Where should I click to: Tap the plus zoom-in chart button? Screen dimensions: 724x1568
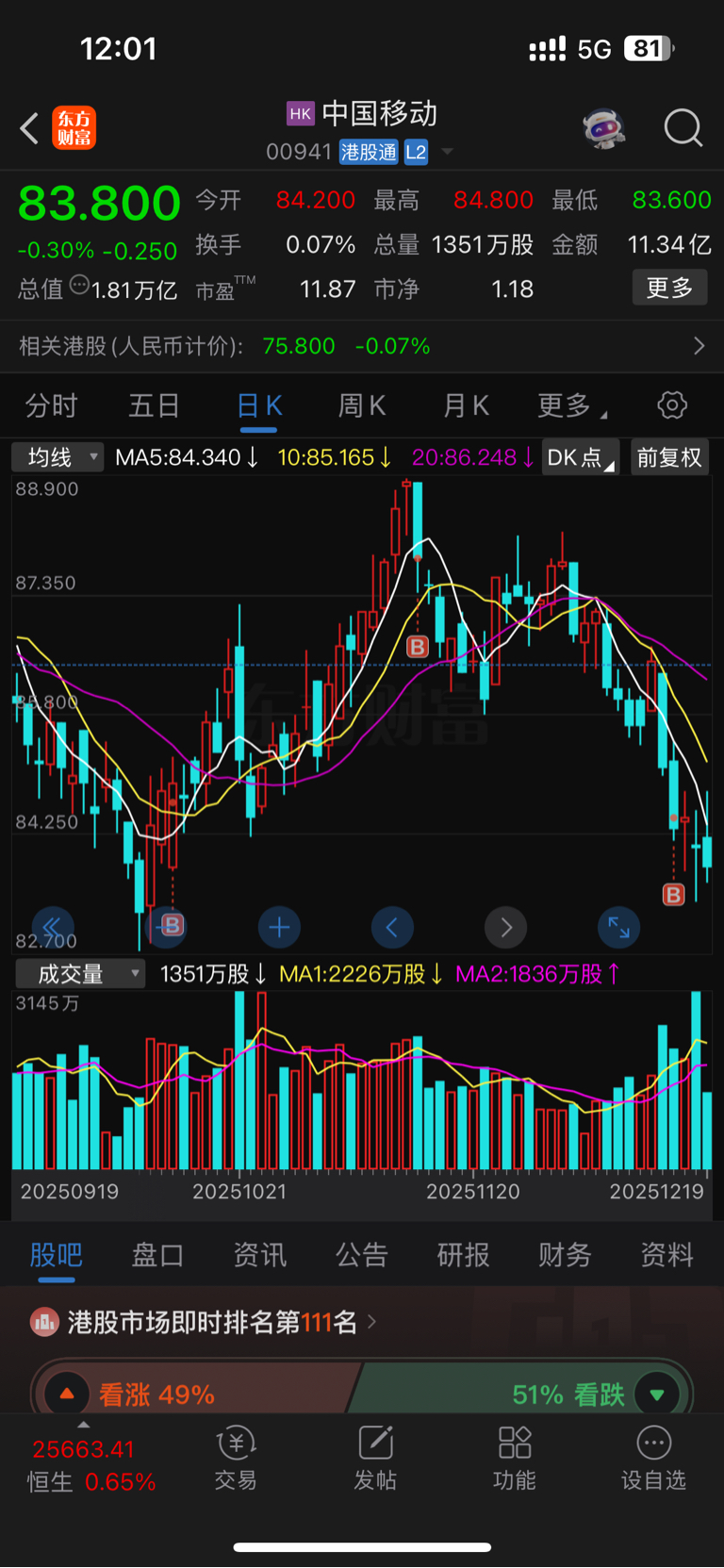279,928
